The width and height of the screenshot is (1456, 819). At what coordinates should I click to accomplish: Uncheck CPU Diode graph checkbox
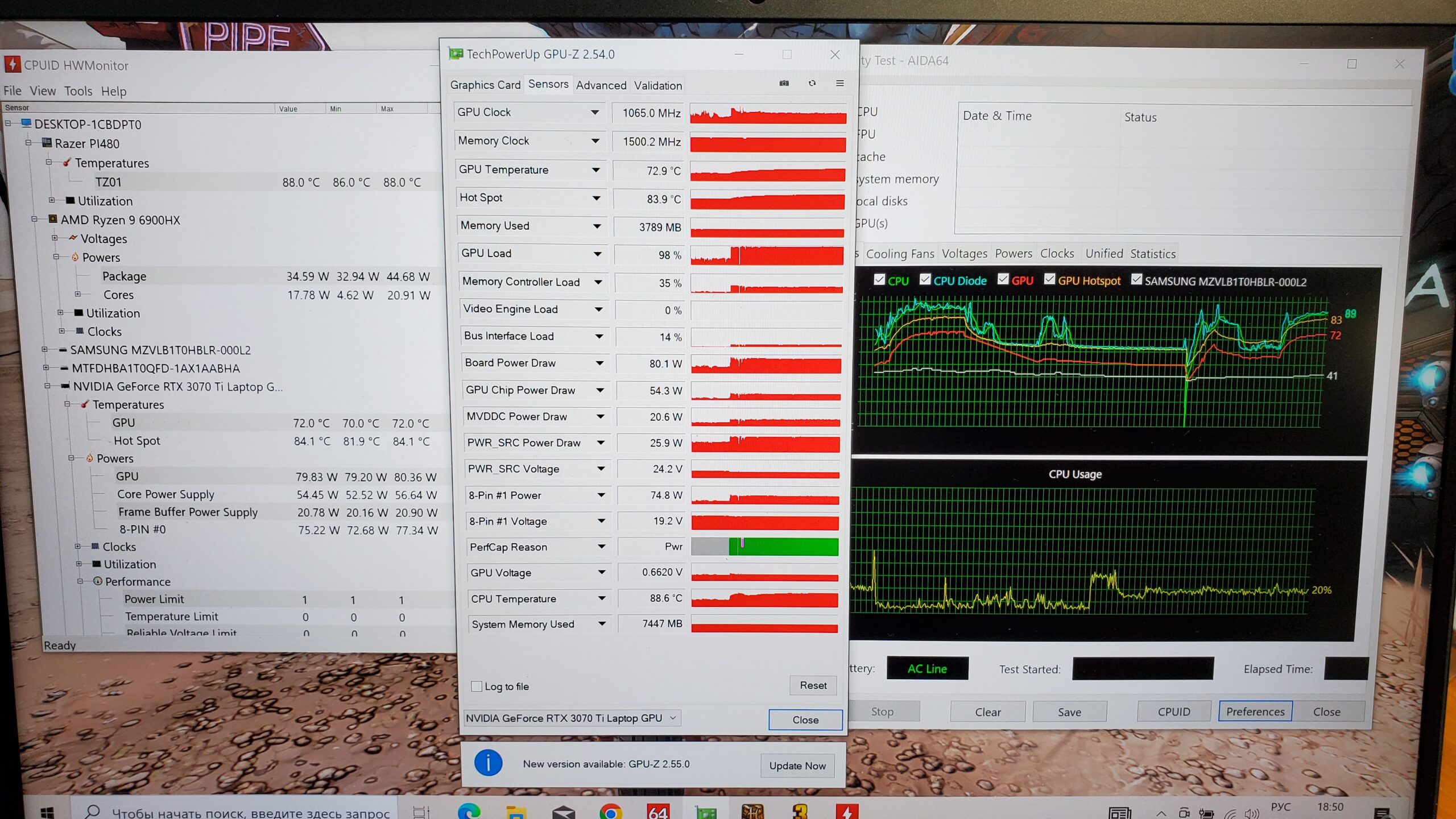(x=925, y=279)
